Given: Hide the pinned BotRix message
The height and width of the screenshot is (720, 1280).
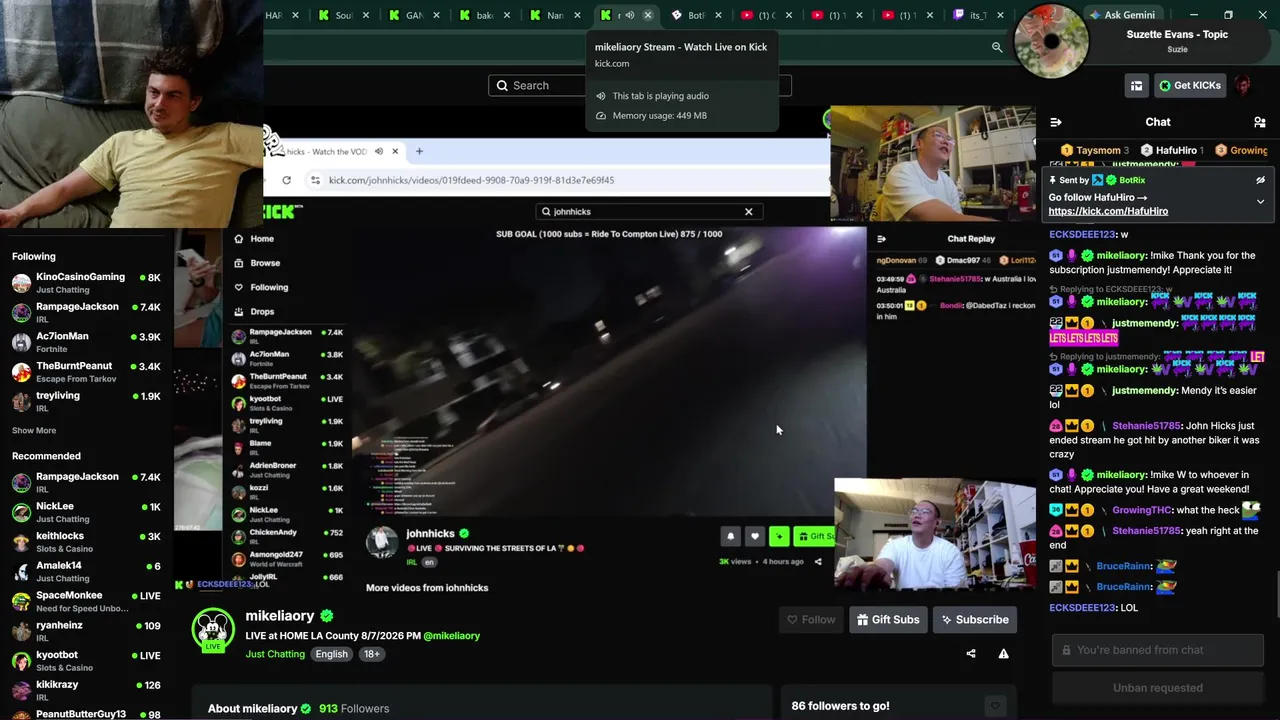Looking at the screenshot, I should point(1260,180).
